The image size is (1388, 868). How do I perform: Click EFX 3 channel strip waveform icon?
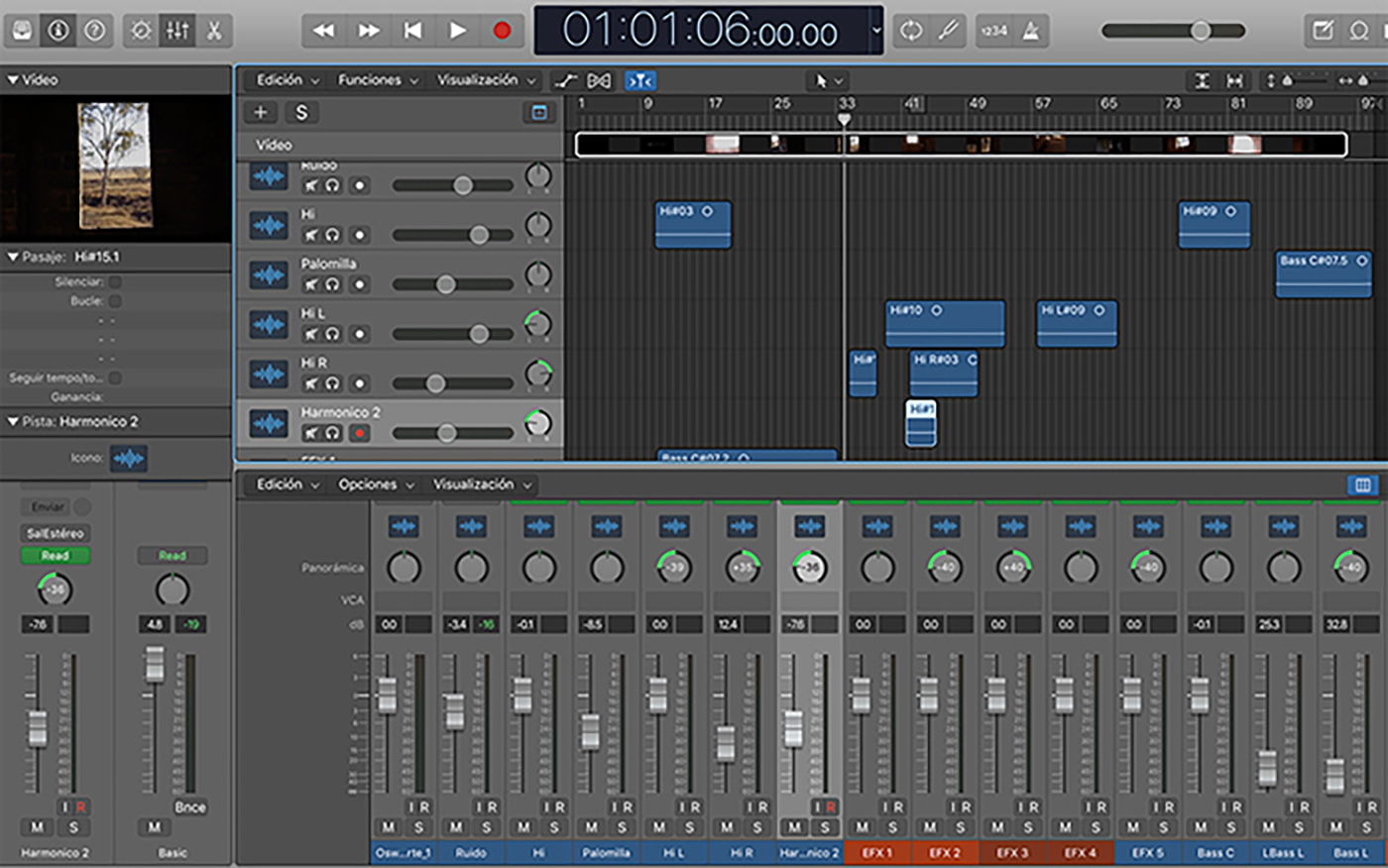[x=1012, y=526]
